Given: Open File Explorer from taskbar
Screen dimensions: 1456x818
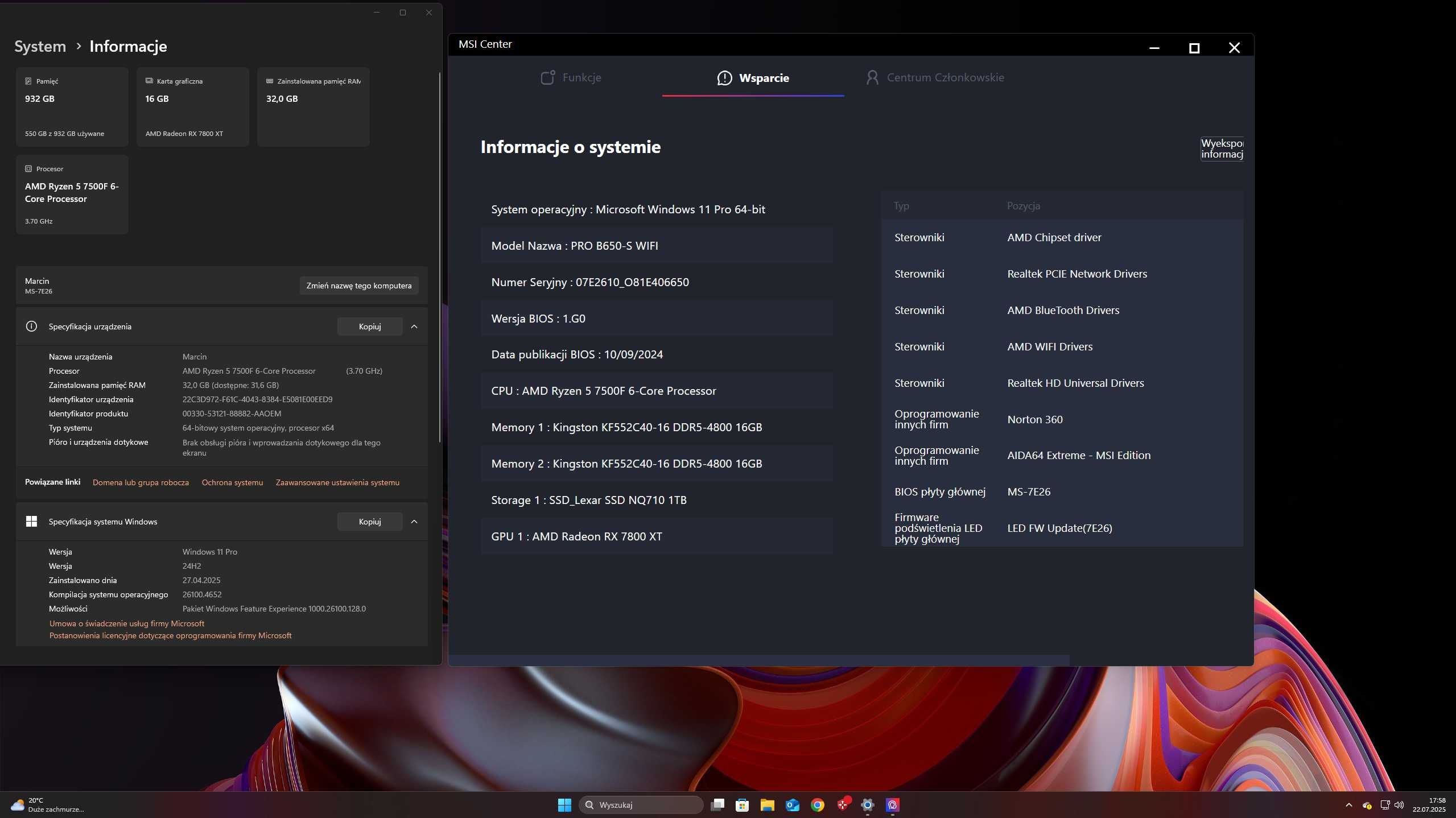Looking at the screenshot, I should 767,805.
